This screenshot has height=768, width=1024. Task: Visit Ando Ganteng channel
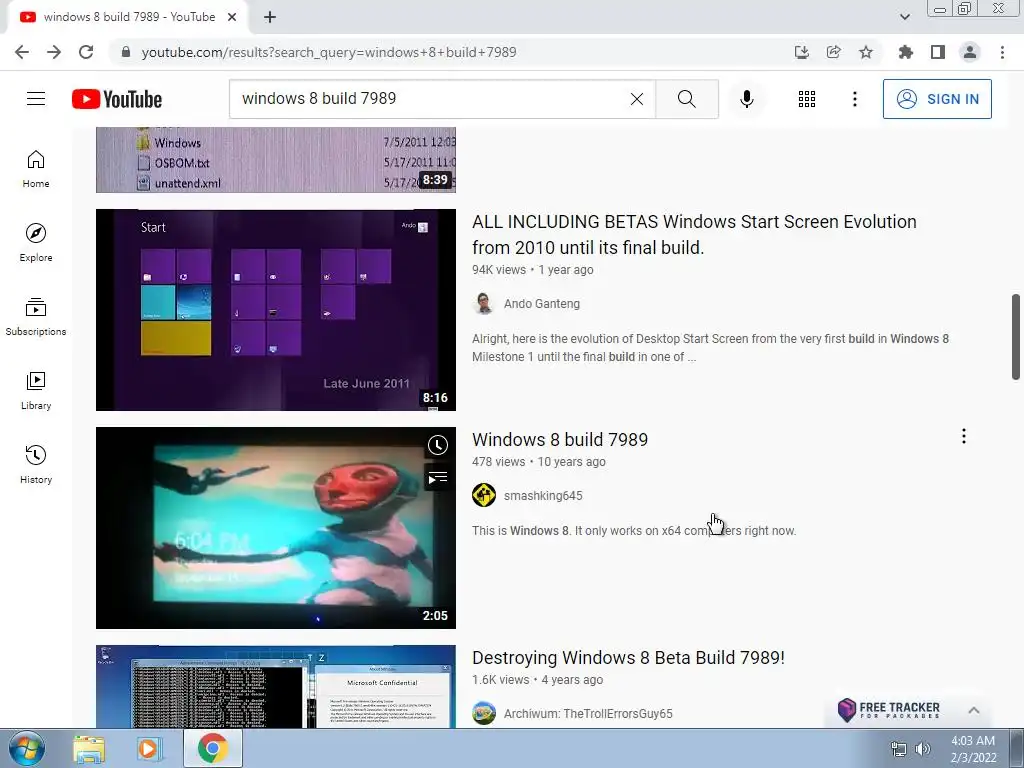click(x=541, y=304)
